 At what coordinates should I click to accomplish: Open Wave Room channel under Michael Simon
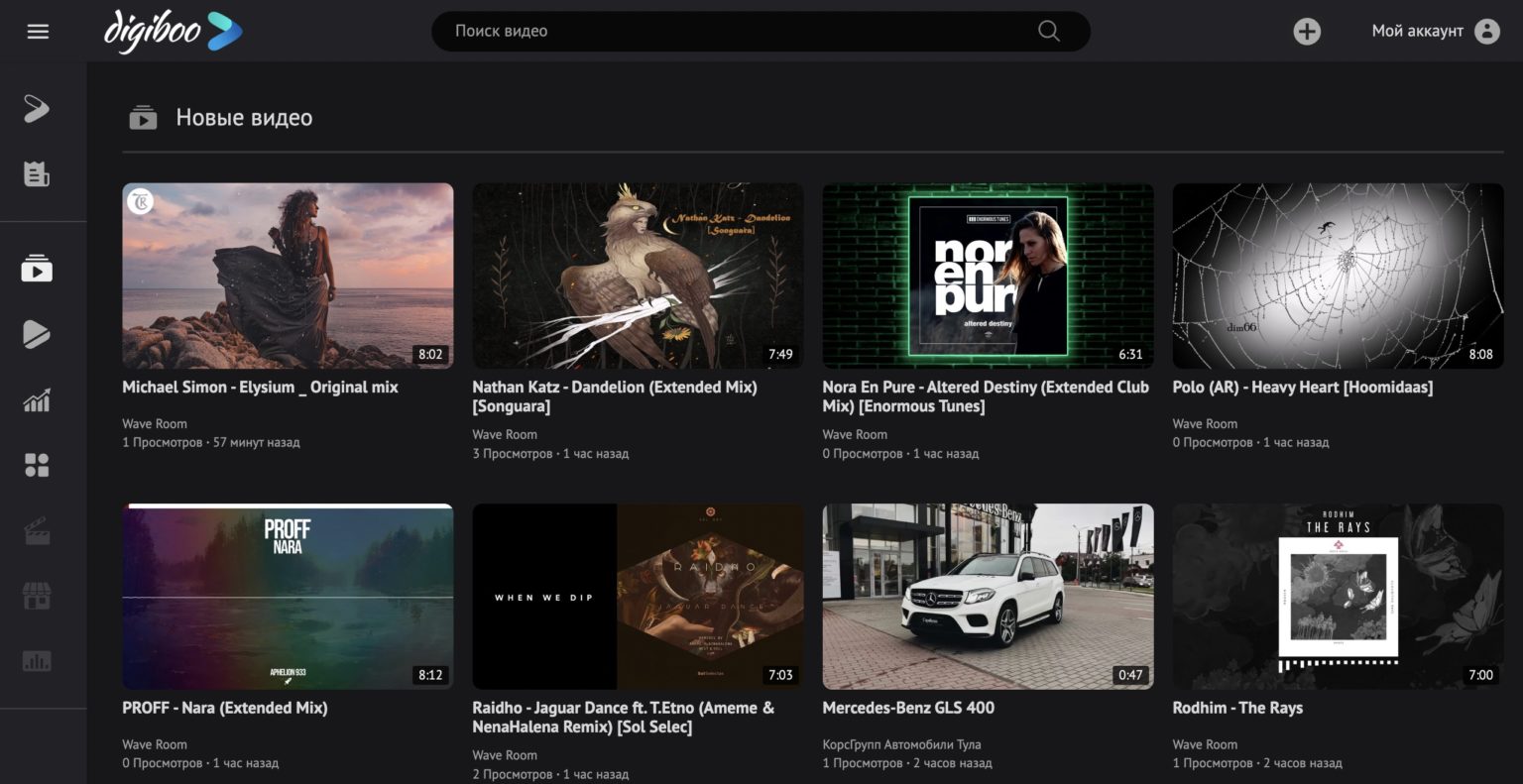click(155, 423)
